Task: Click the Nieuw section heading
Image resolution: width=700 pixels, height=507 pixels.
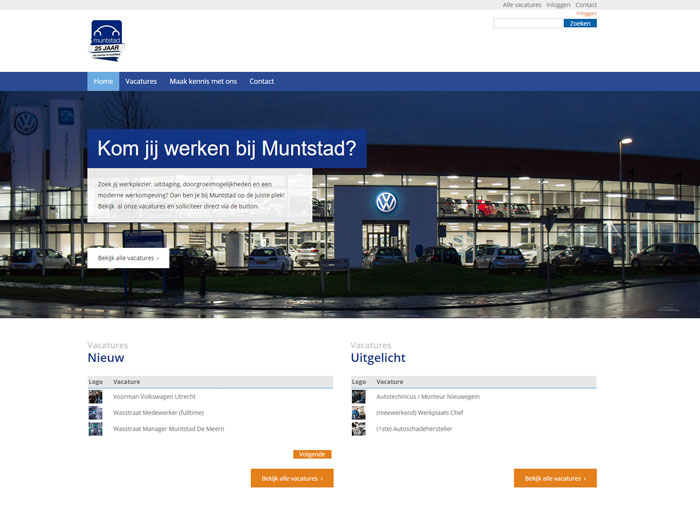Action: tap(106, 357)
